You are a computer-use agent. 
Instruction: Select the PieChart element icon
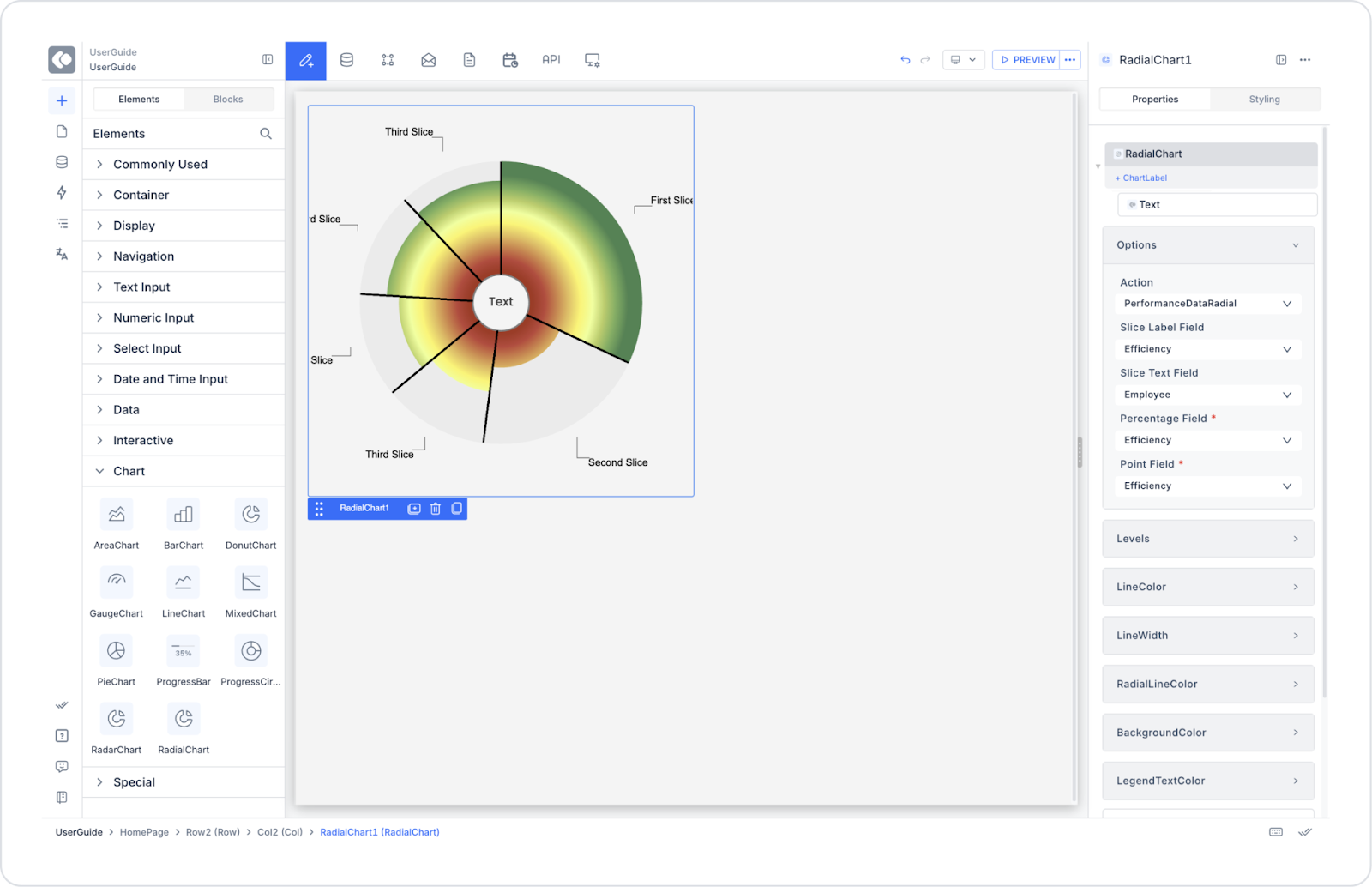coord(117,651)
